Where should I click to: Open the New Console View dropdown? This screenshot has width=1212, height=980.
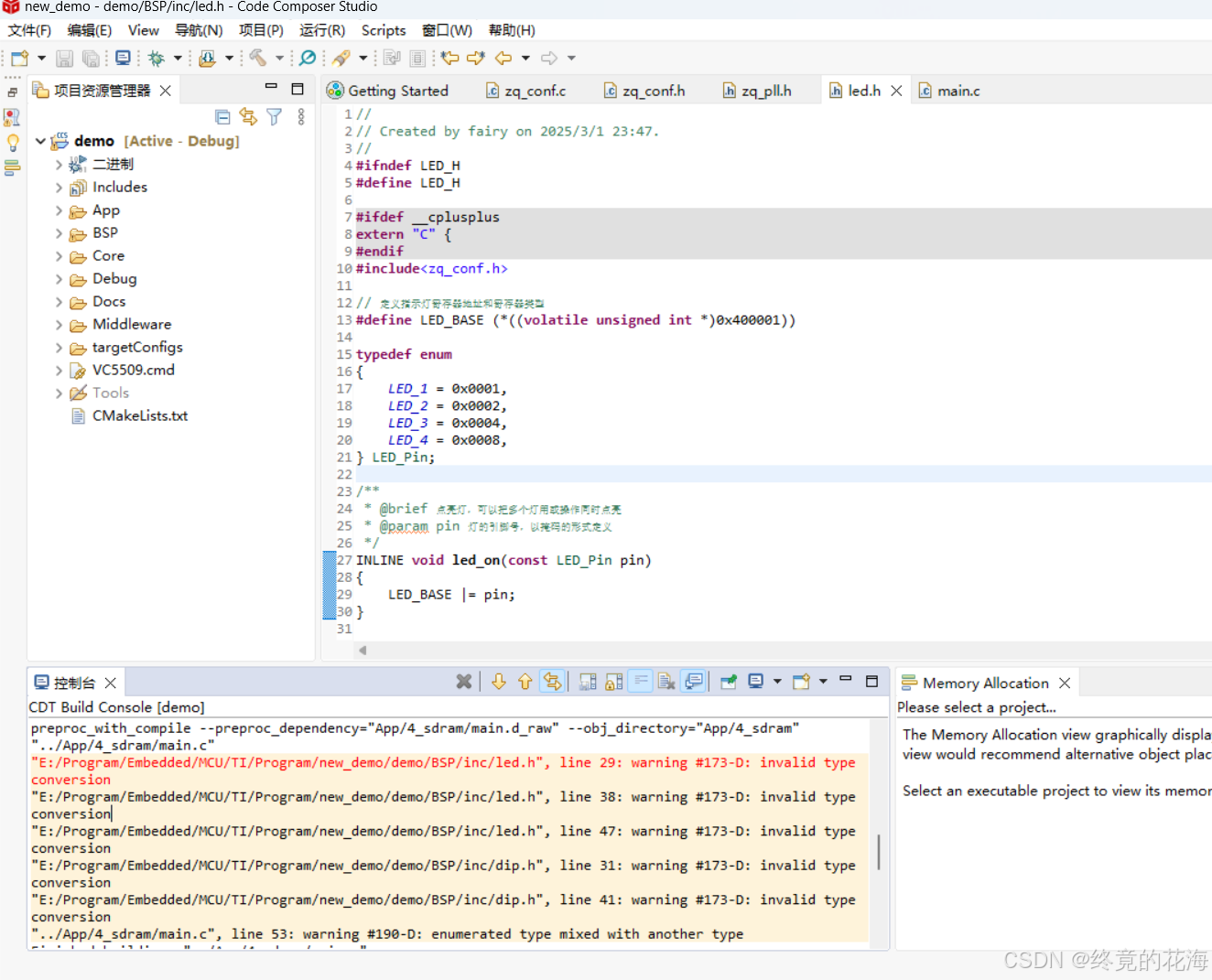point(823,682)
